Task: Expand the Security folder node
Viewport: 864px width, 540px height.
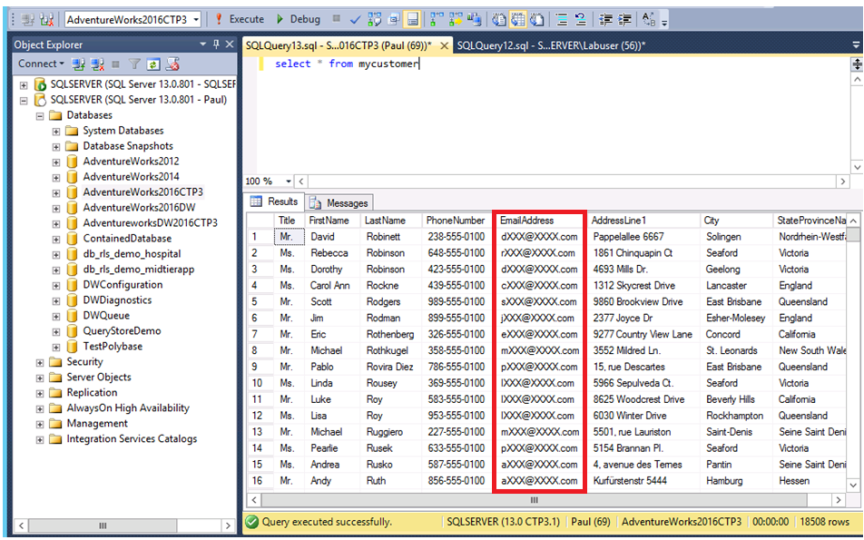Action: [40, 363]
